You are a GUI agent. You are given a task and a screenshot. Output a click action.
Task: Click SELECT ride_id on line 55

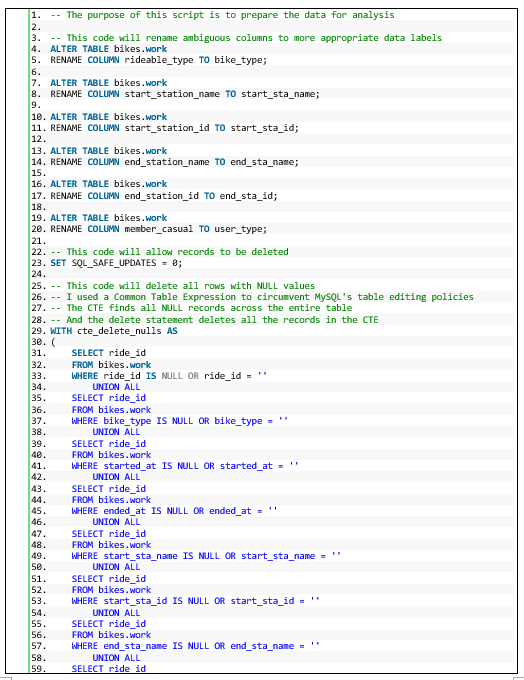[108, 624]
